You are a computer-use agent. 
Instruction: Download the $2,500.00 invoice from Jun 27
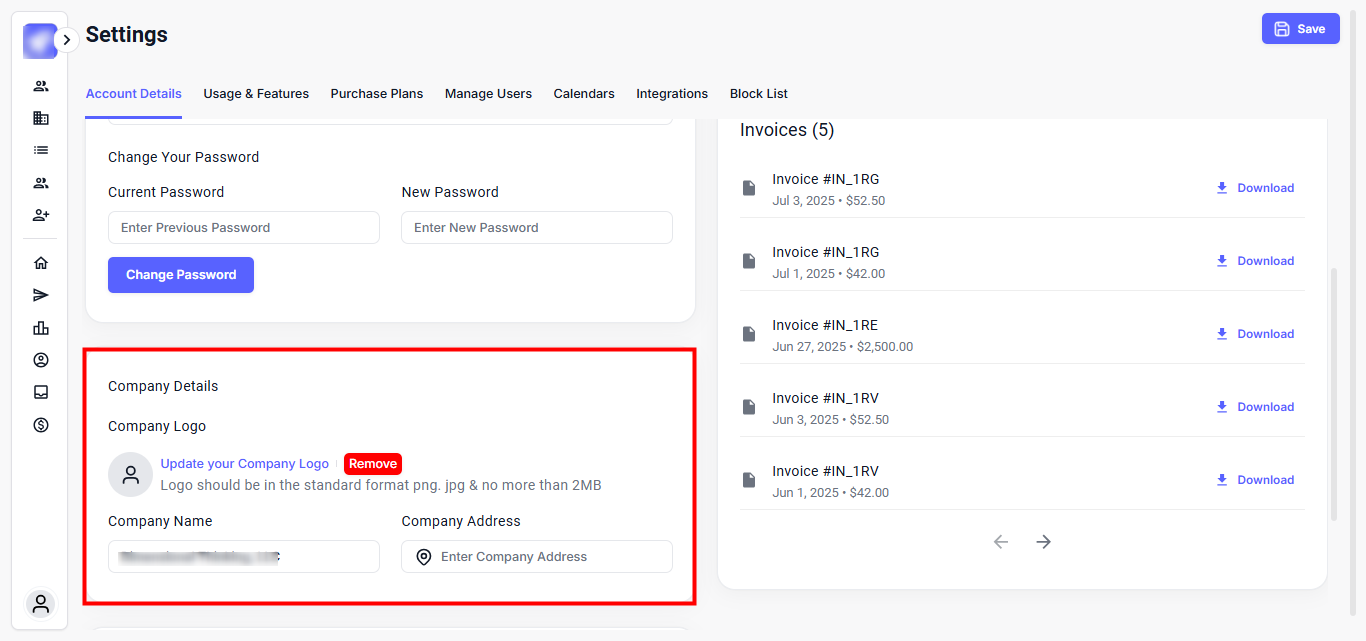pos(1255,334)
